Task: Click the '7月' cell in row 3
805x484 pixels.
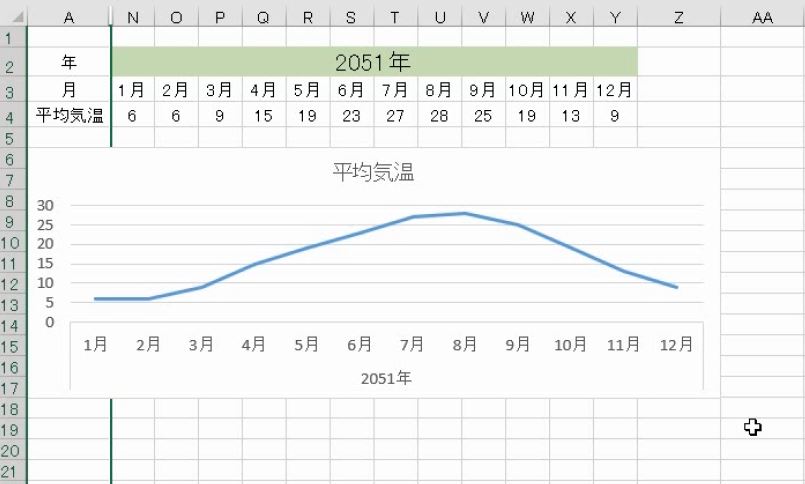Action: click(396, 90)
